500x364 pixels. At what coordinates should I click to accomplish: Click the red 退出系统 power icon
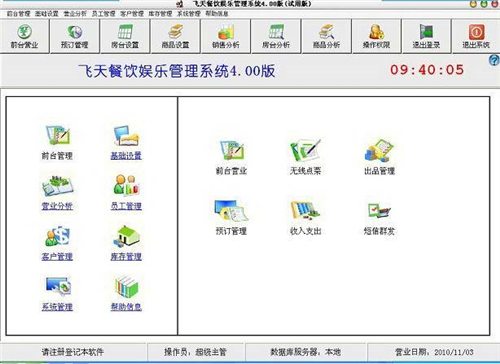tap(476, 32)
